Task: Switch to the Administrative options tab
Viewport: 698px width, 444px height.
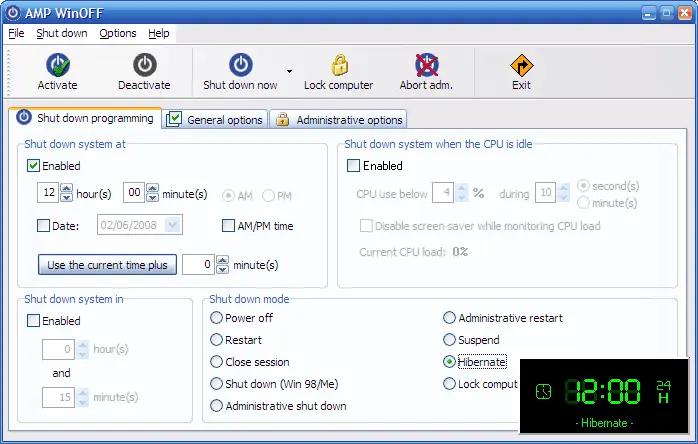Action: (x=340, y=120)
